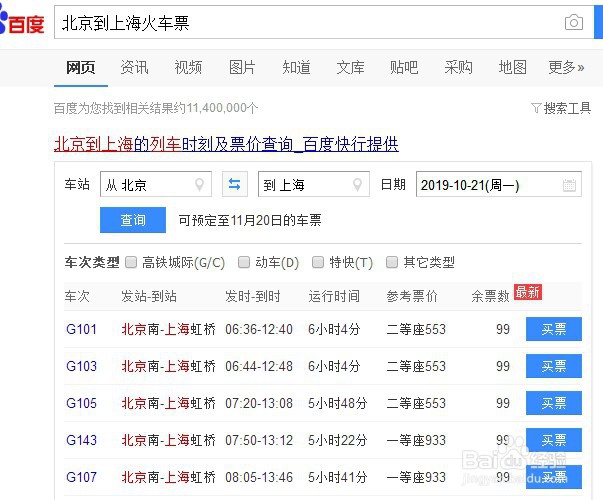
Task: Click 06:44-12:48 departure time text
Action: click(259, 367)
